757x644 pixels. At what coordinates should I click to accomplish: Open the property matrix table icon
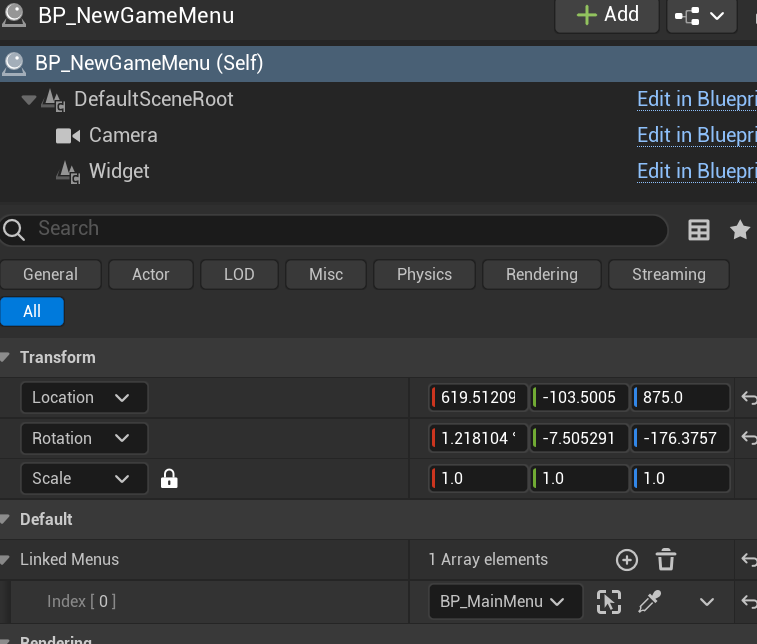pyautogui.click(x=699, y=230)
